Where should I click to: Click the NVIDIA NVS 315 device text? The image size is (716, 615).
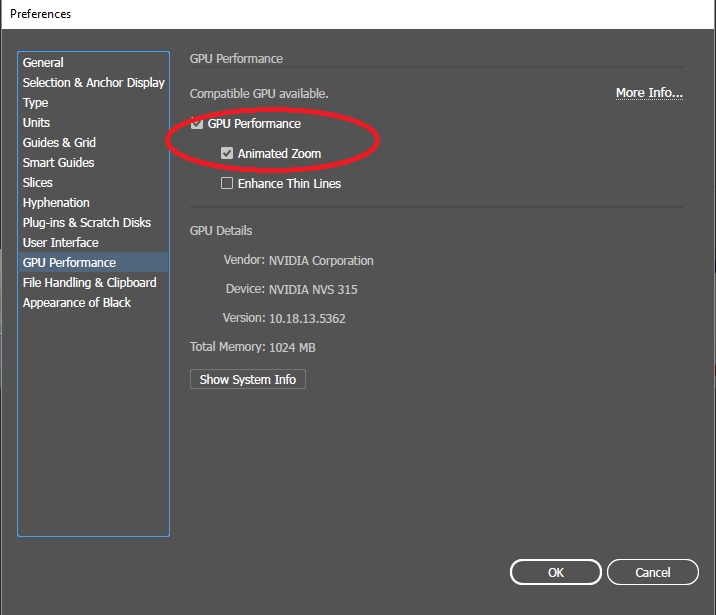click(313, 289)
